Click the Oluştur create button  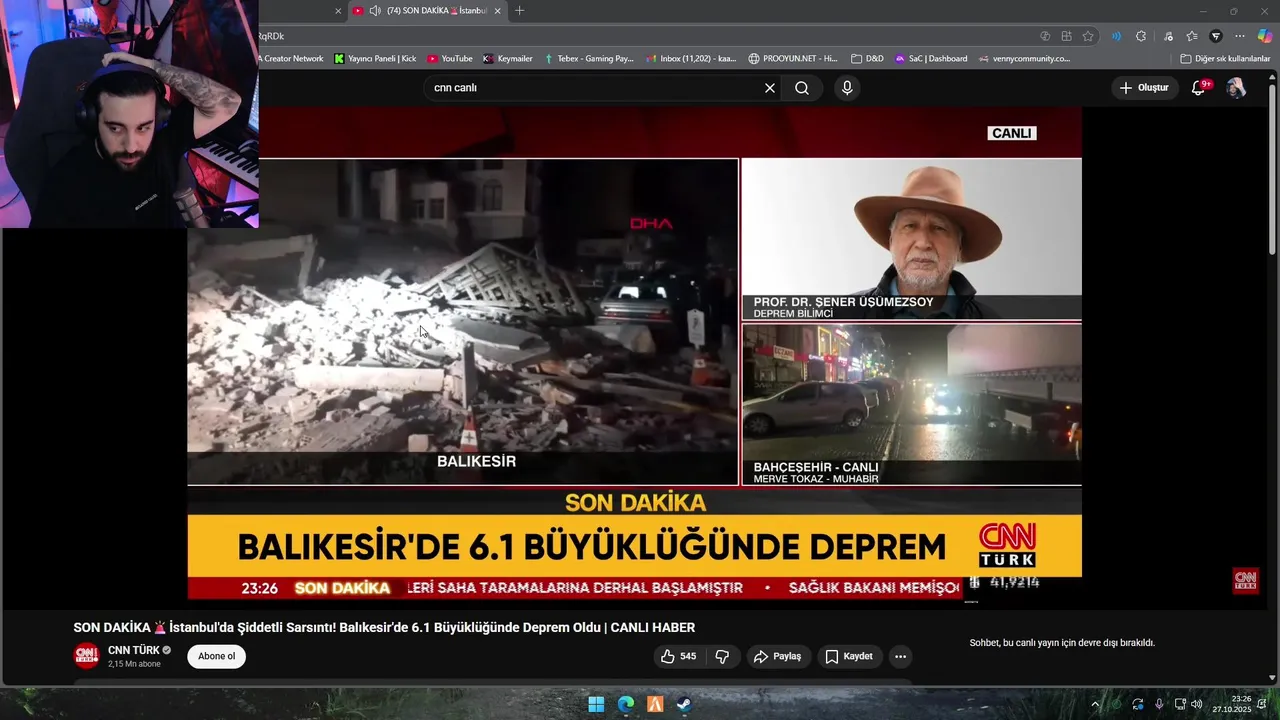[1144, 88]
